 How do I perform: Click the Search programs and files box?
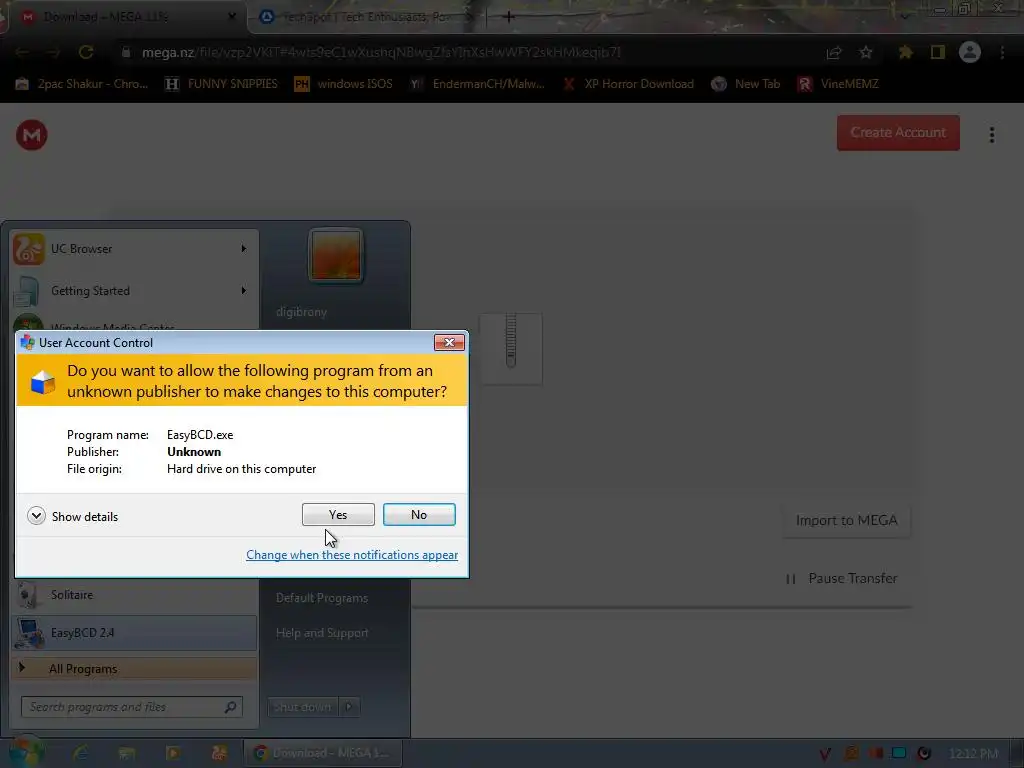coord(132,707)
